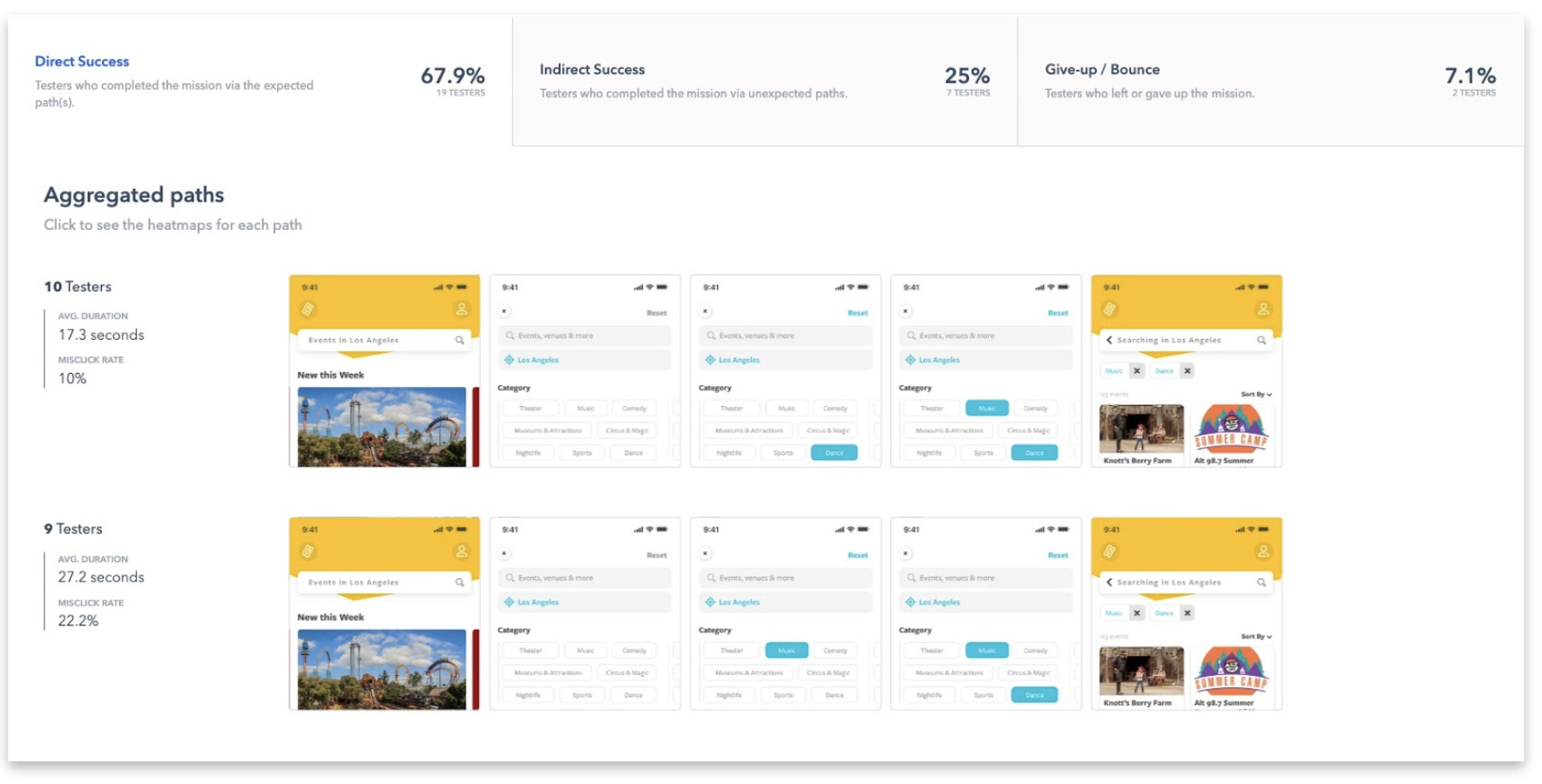Click search magnifier in 9 Testers home screen
The image size is (1542, 784).
click(459, 582)
